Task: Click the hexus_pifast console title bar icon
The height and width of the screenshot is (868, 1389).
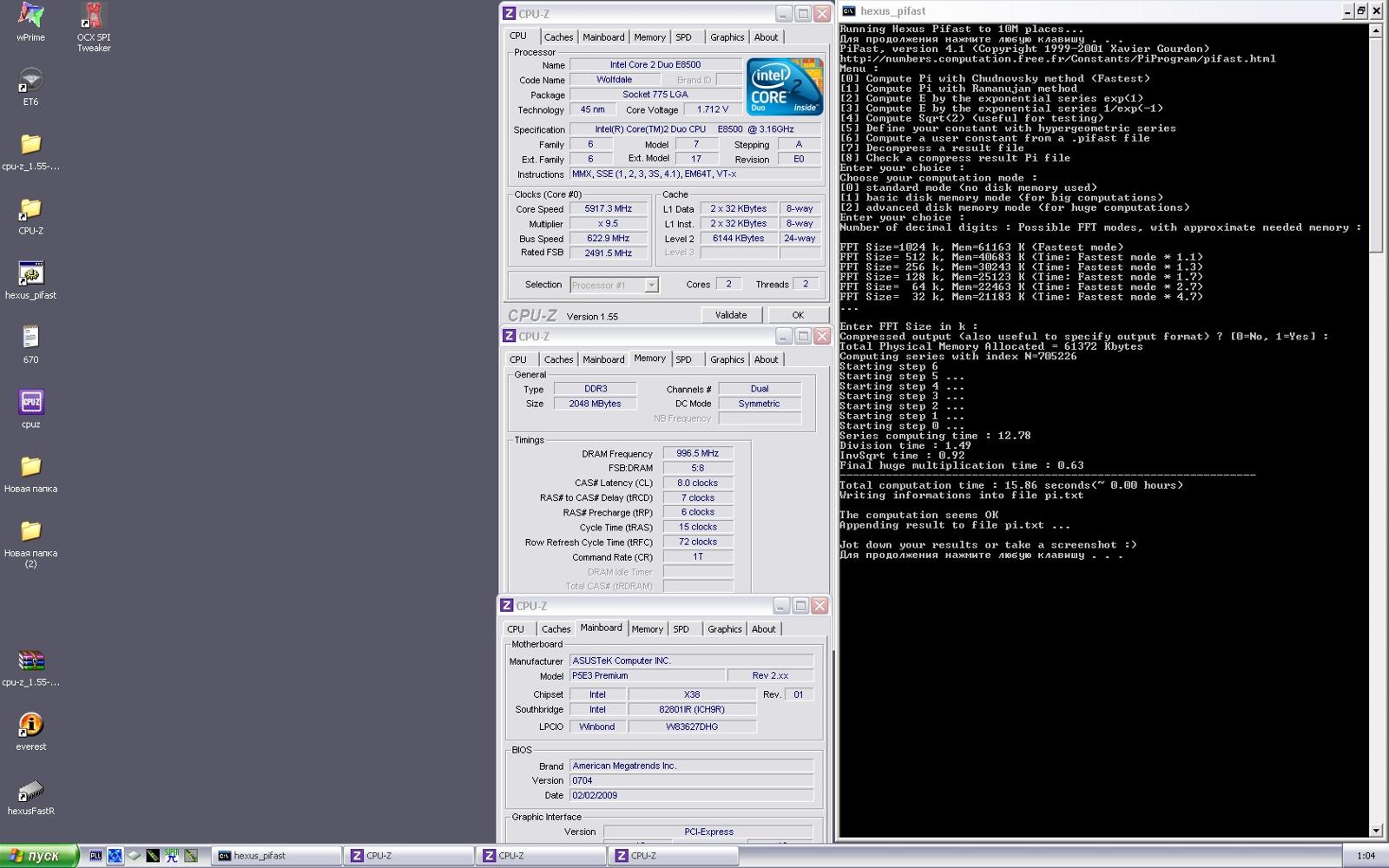Action: click(x=849, y=11)
